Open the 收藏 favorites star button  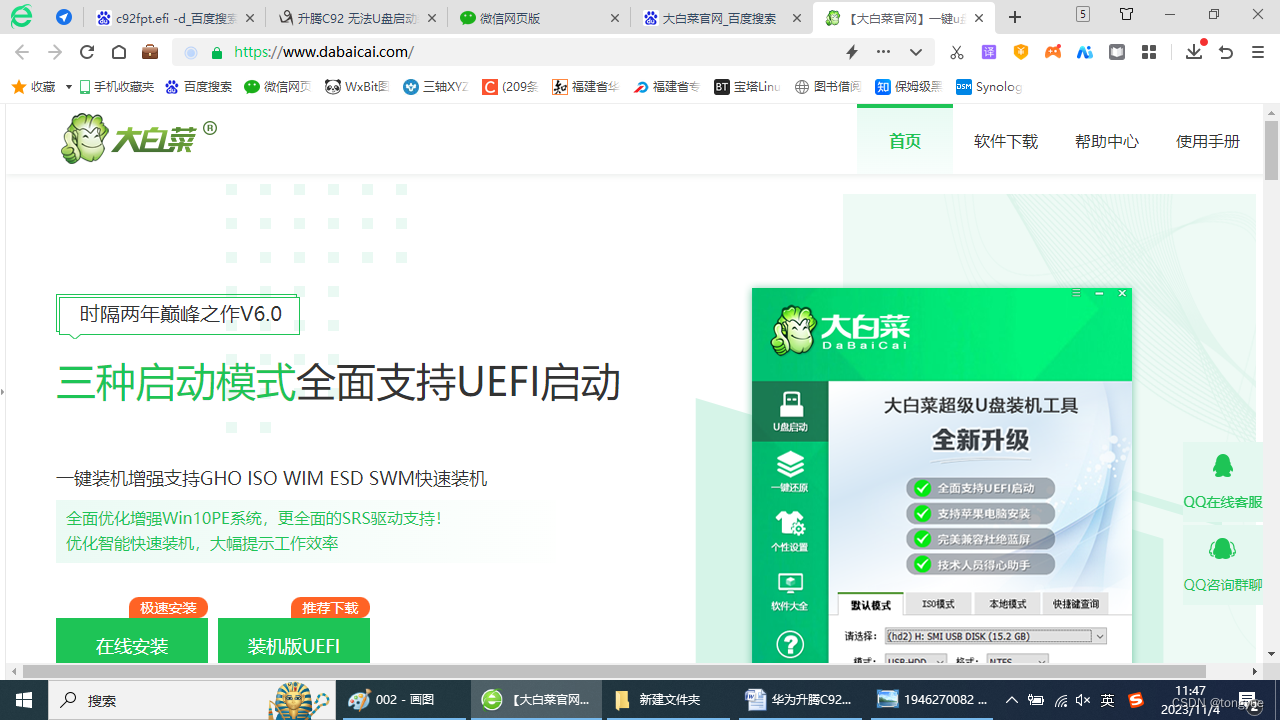pyautogui.click(x=33, y=87)
